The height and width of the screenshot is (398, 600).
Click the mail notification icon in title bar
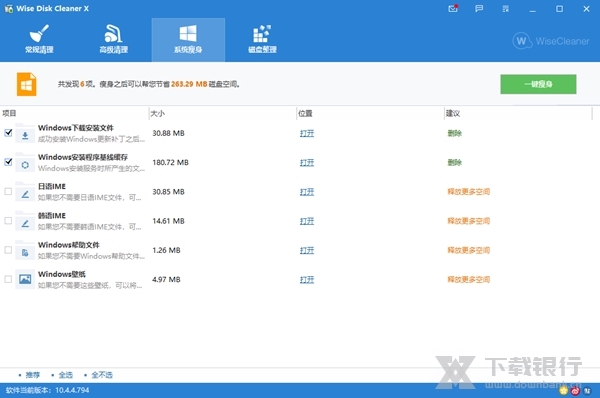click(x=453, y=8)
